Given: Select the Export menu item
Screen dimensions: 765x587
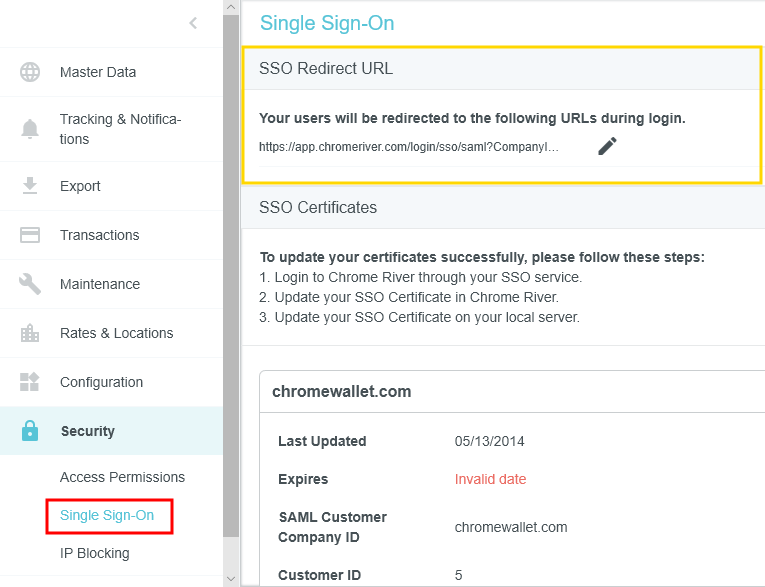Looking at the screenshot, I should click(x=80, y=186).
